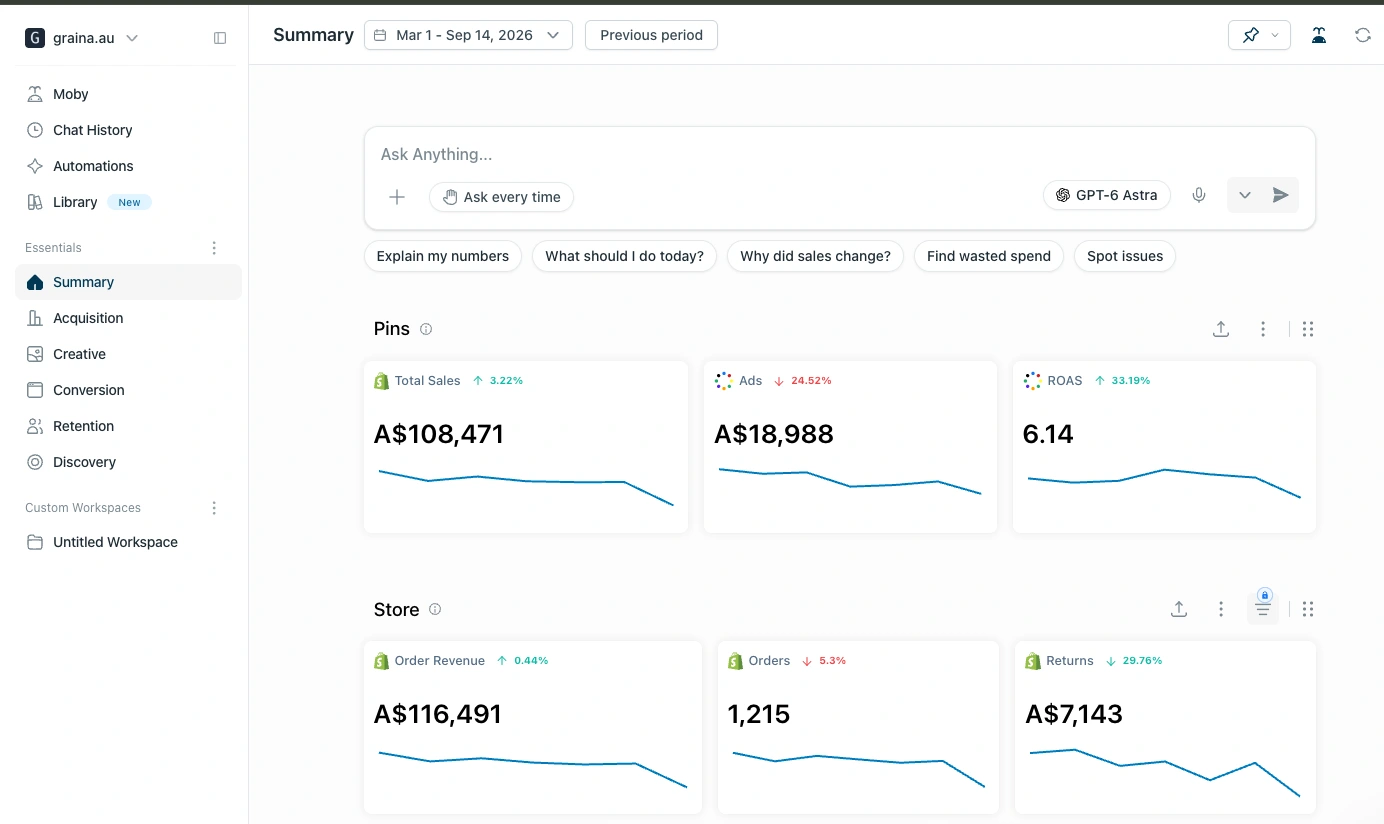Open Untitled Workspace
Image resolution: width=1384 pixels, height=824 pixels.
(x=128, y=542)
